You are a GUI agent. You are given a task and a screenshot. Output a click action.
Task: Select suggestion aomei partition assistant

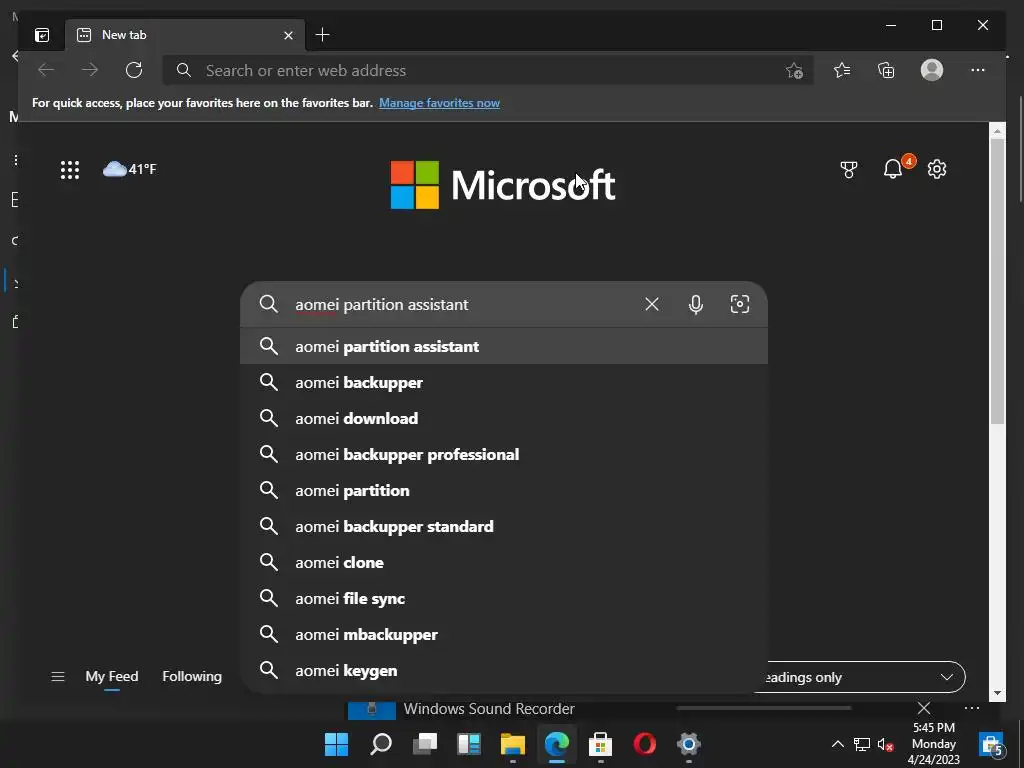pos(504,346)
